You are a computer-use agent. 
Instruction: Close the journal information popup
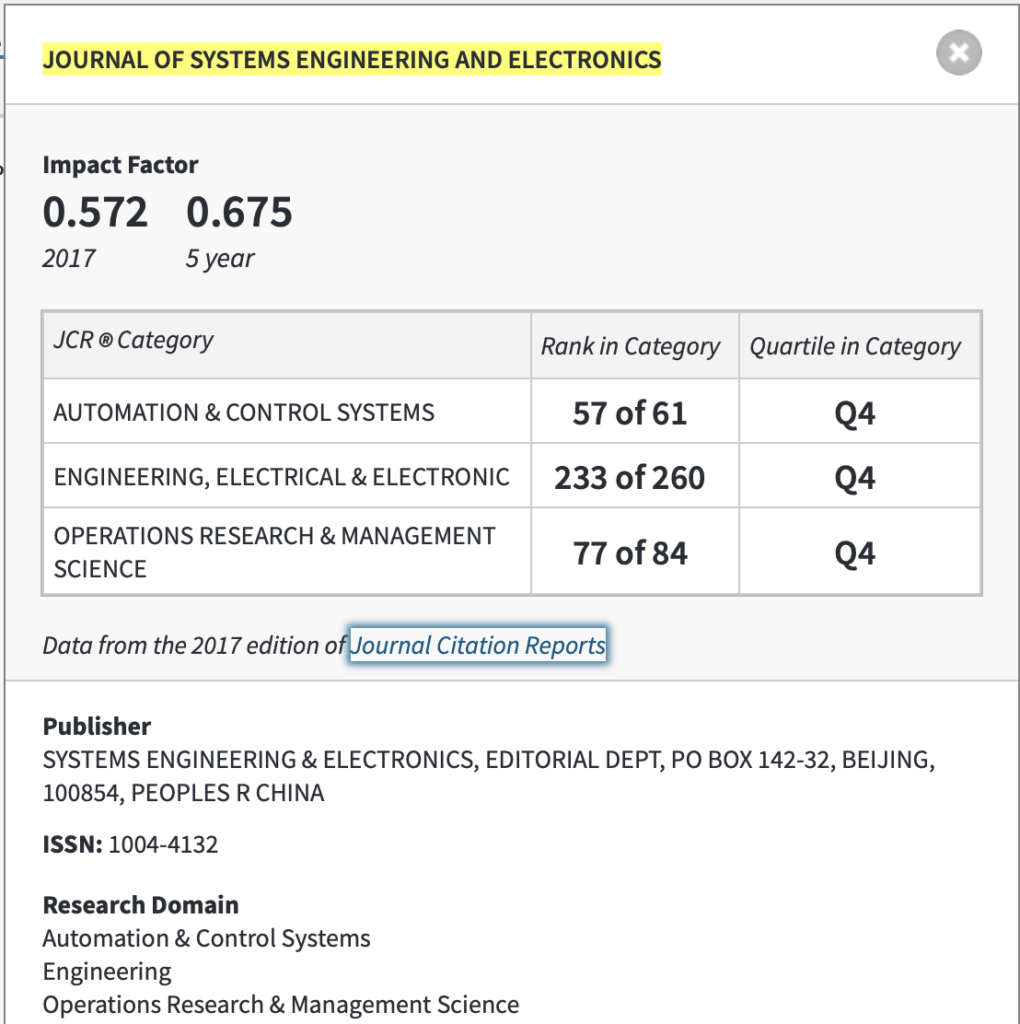(958, 53)
